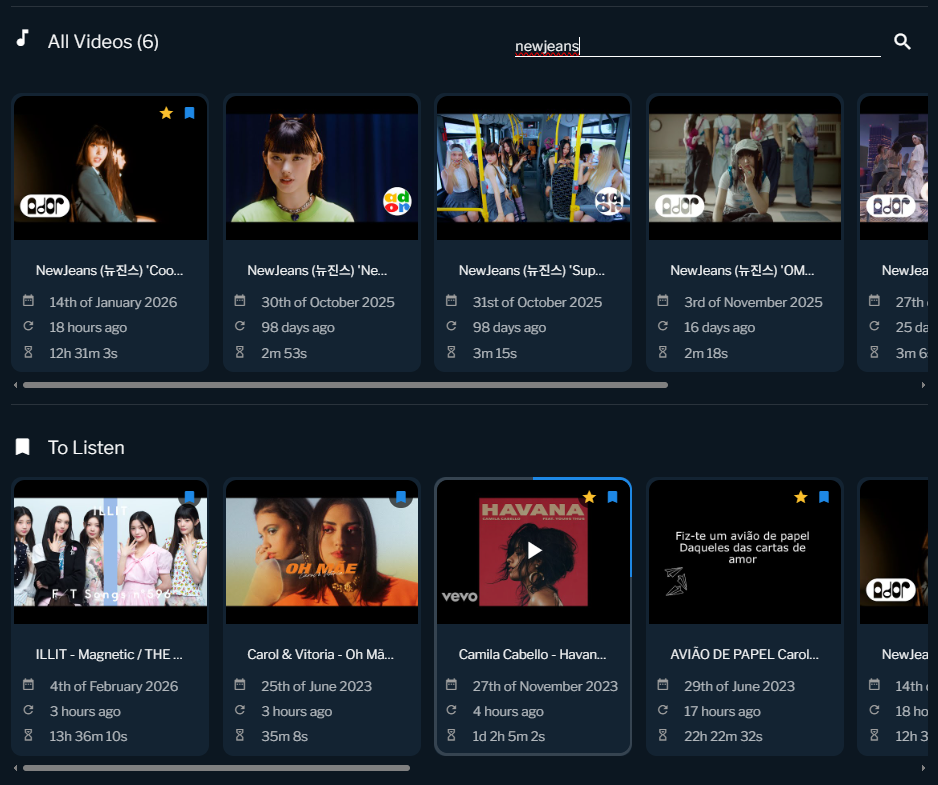Screen dimensions: 938x785
Task: Play the Havana video with the play button
Action: coord(534,550)
